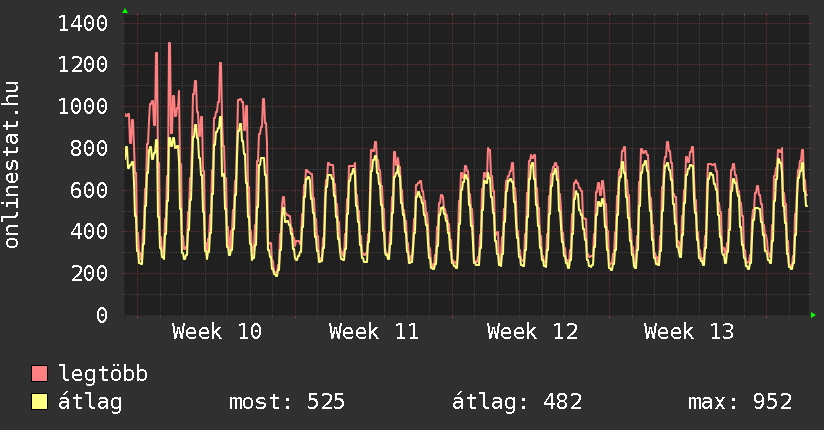The height and width of the screenshot is (430, 824).
Task: Click the vertical onlinestat.hu label
Action: [x=12, y=165]
